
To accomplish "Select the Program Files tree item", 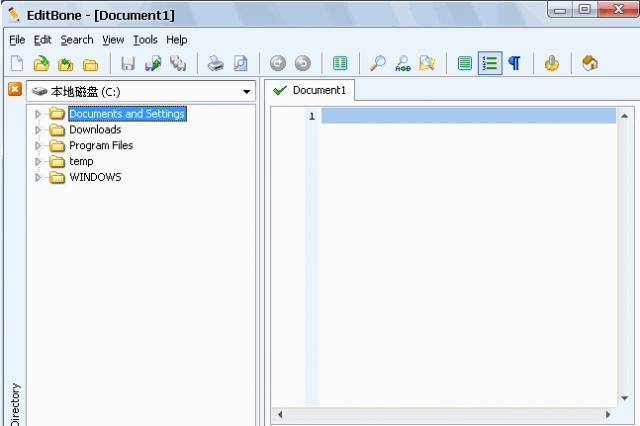I will coord(101,146).
